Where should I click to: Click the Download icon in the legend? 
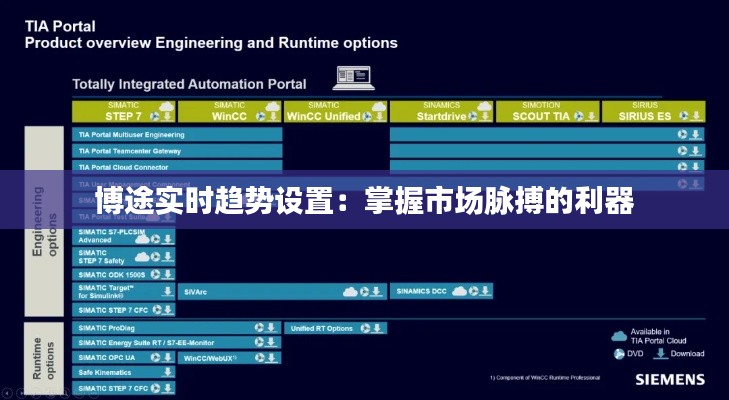[662, 353]
